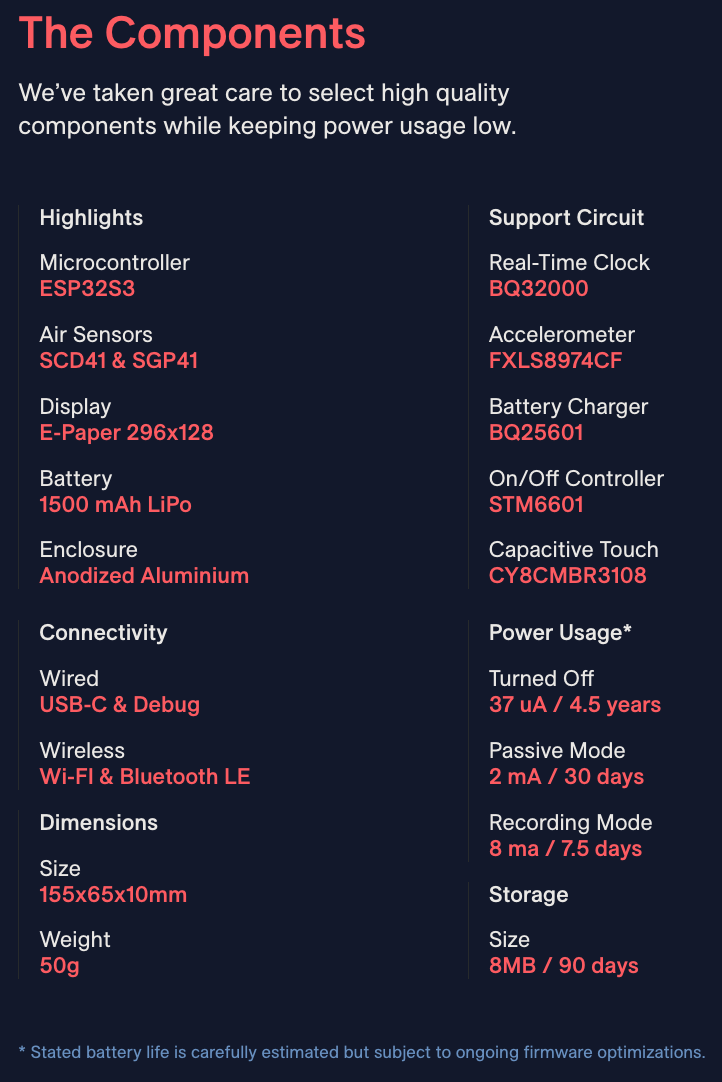The height and width of the screenshot is (1082, 722).
Task: Click the Wi-Fi & Bluetooth LE text
Action: click(145, 777)
